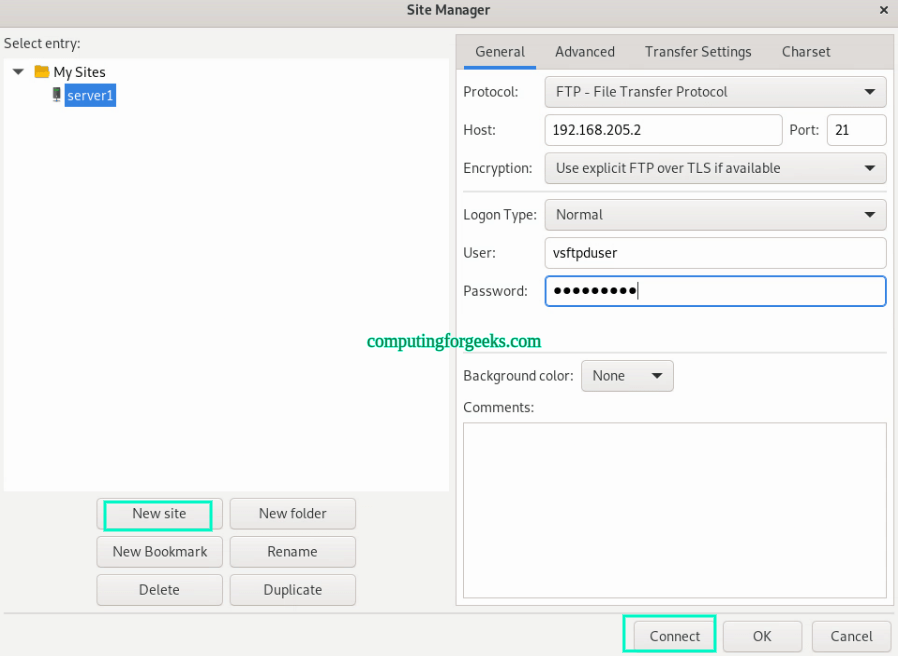Click inside the Comments box

click(x=674, y=510)
